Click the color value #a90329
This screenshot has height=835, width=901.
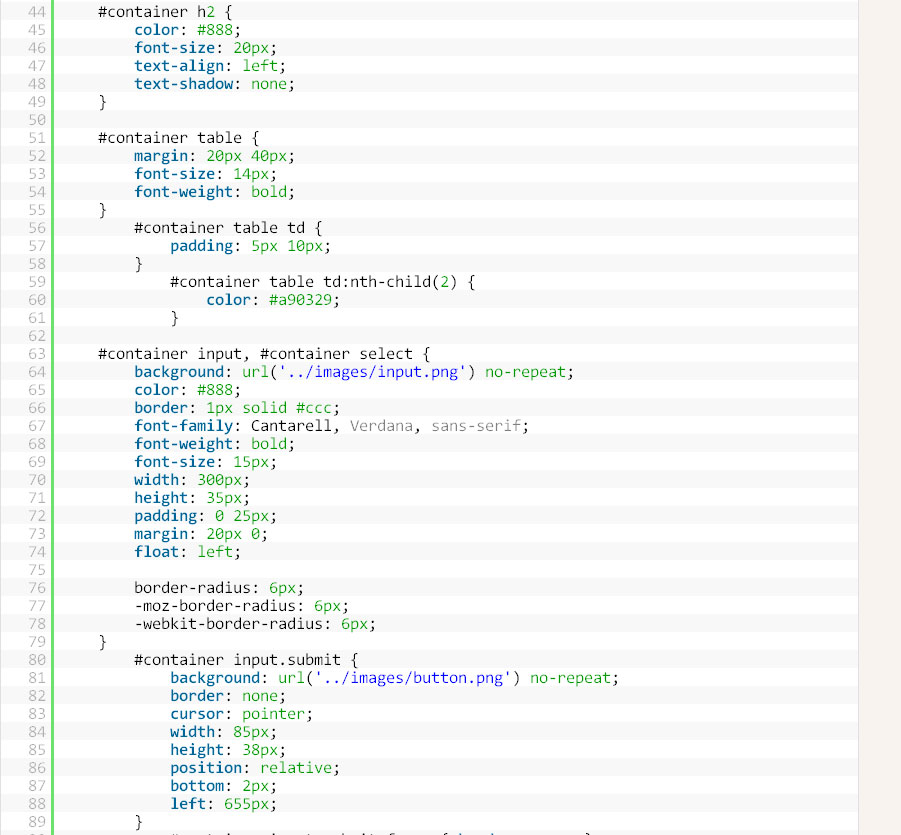[301, 300]
